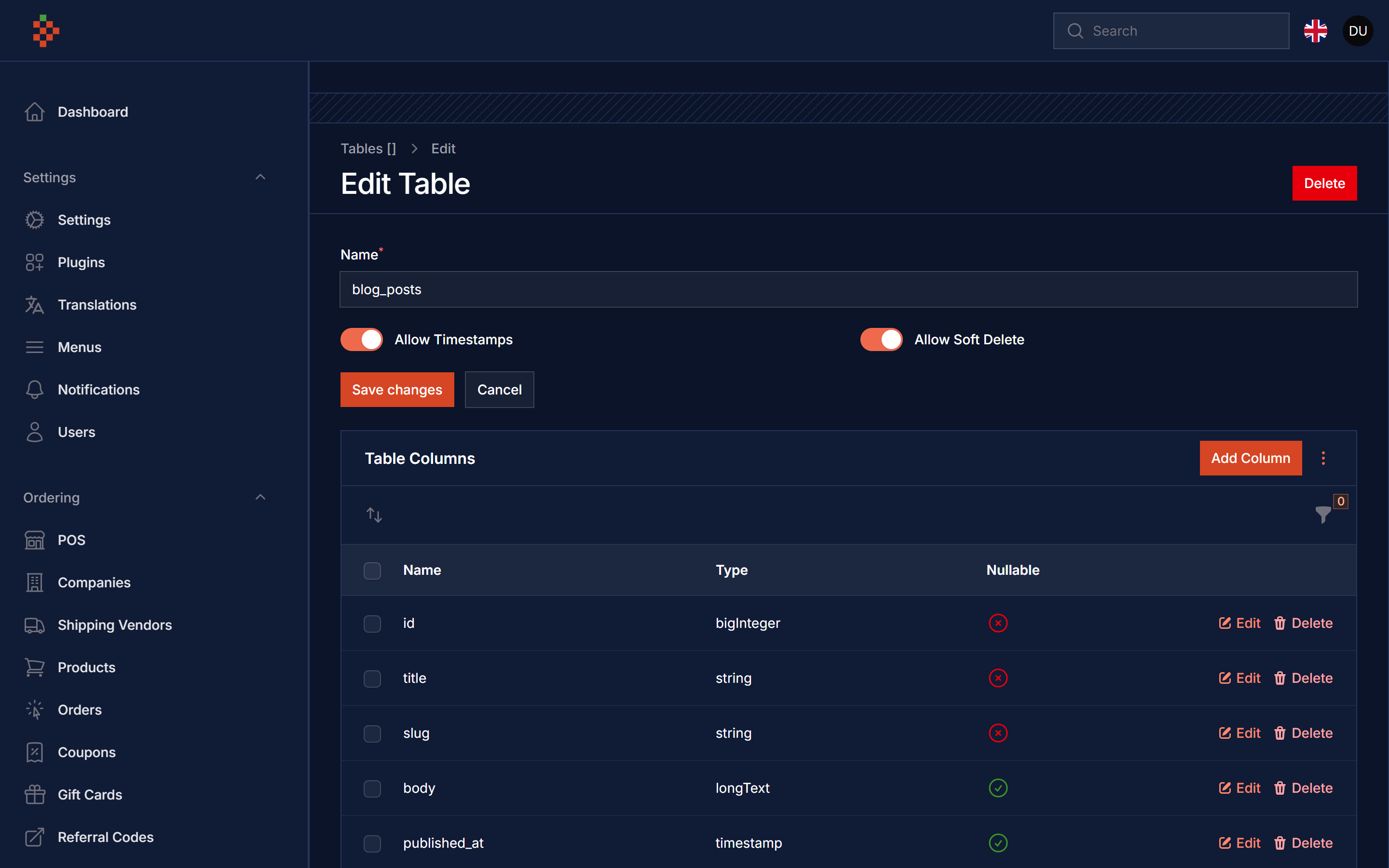Click the Orders cursor icon
This screenshot has width=1389, height=868.
point(34,710)
